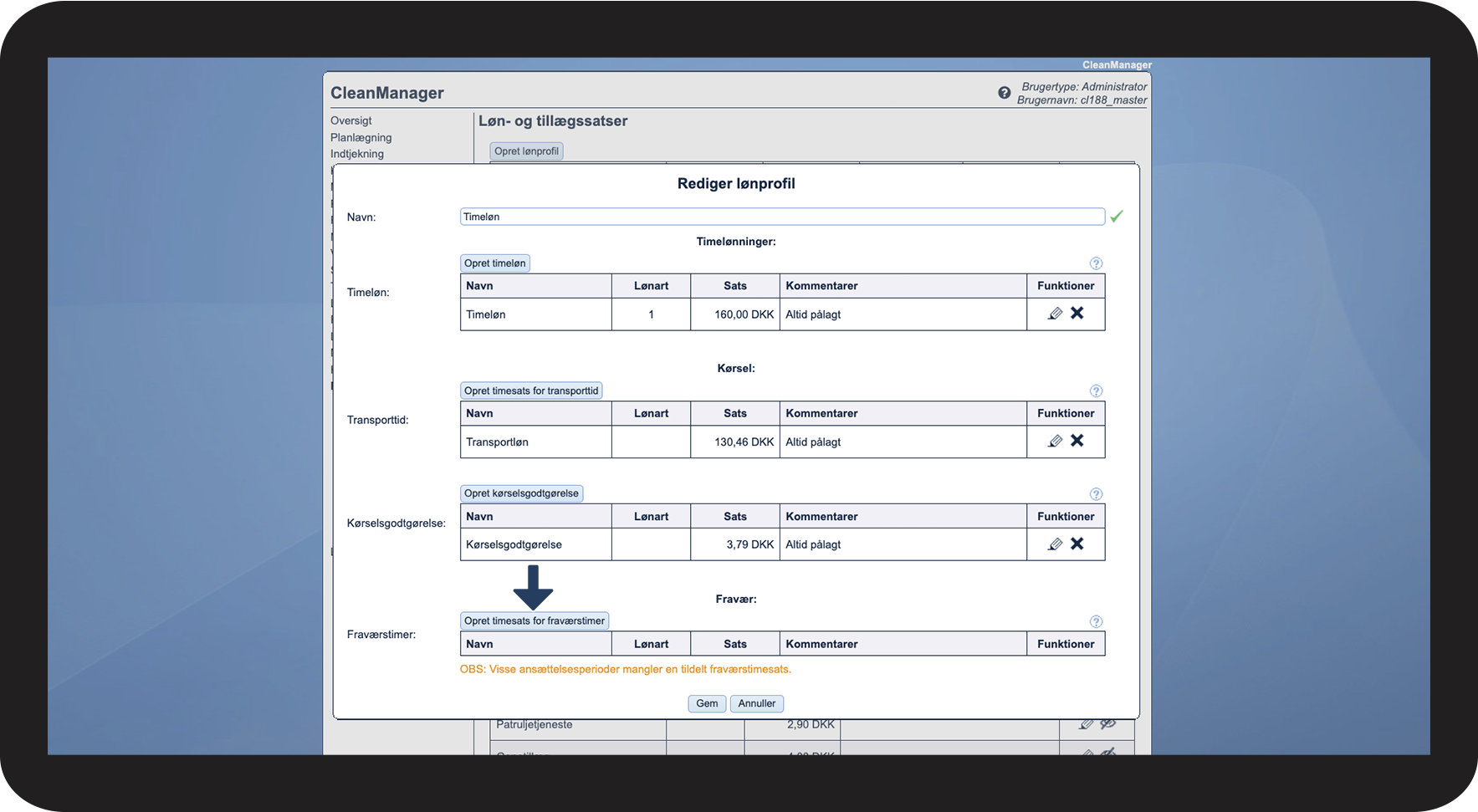The height and width of the screenshot is (812, 1478).
Task: Focus the Navn input field
Action: click(x=782, y=217)
